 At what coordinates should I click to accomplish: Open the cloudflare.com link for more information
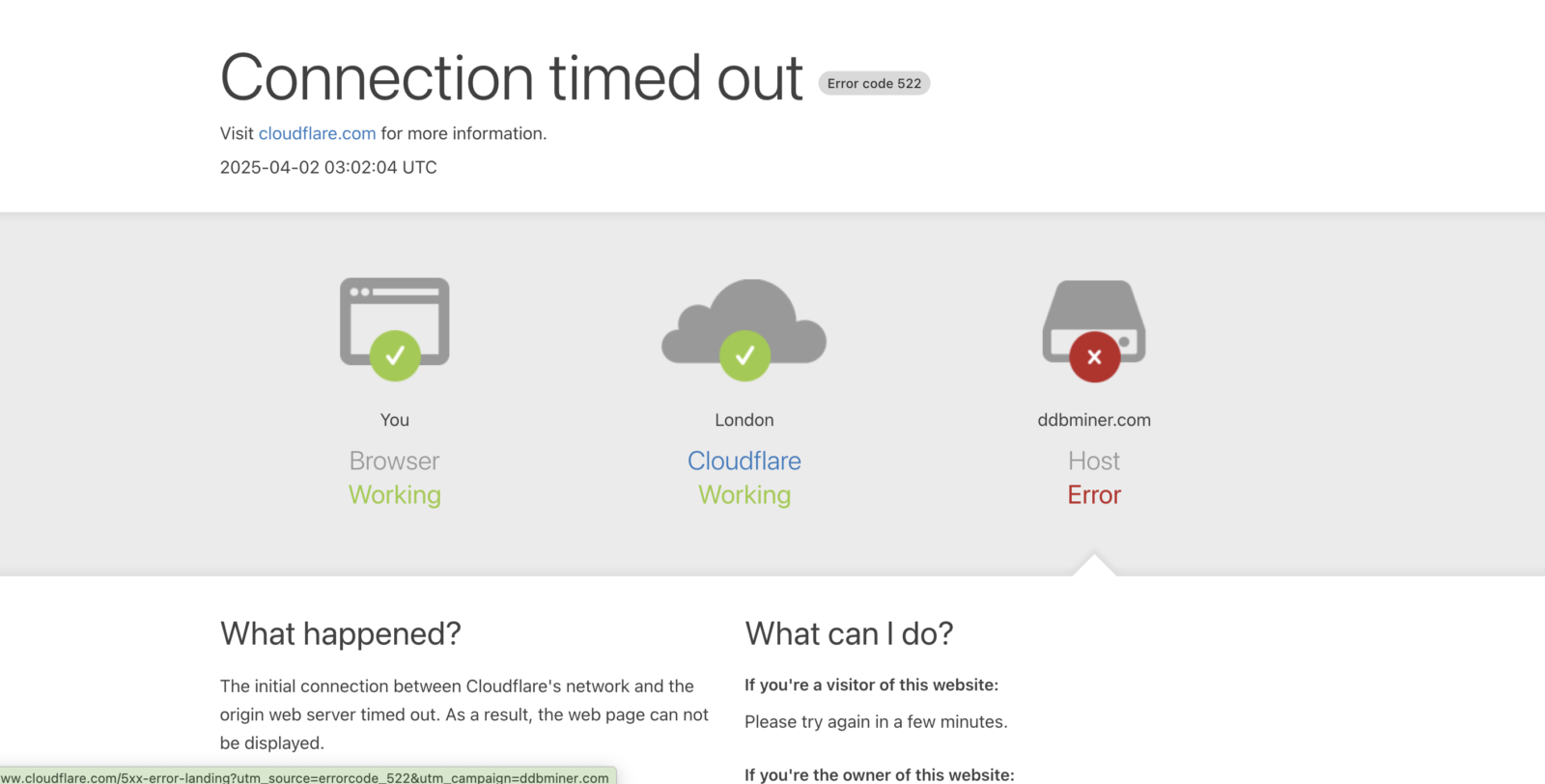[317, 133]
